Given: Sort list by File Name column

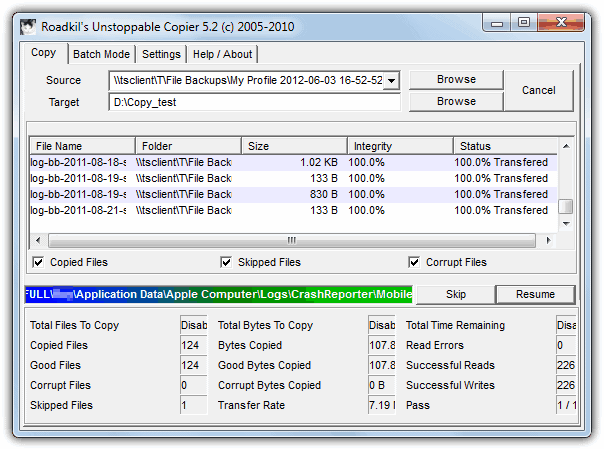Looking at the screenshot, I should pyautogui.click(x=80, y=146).
